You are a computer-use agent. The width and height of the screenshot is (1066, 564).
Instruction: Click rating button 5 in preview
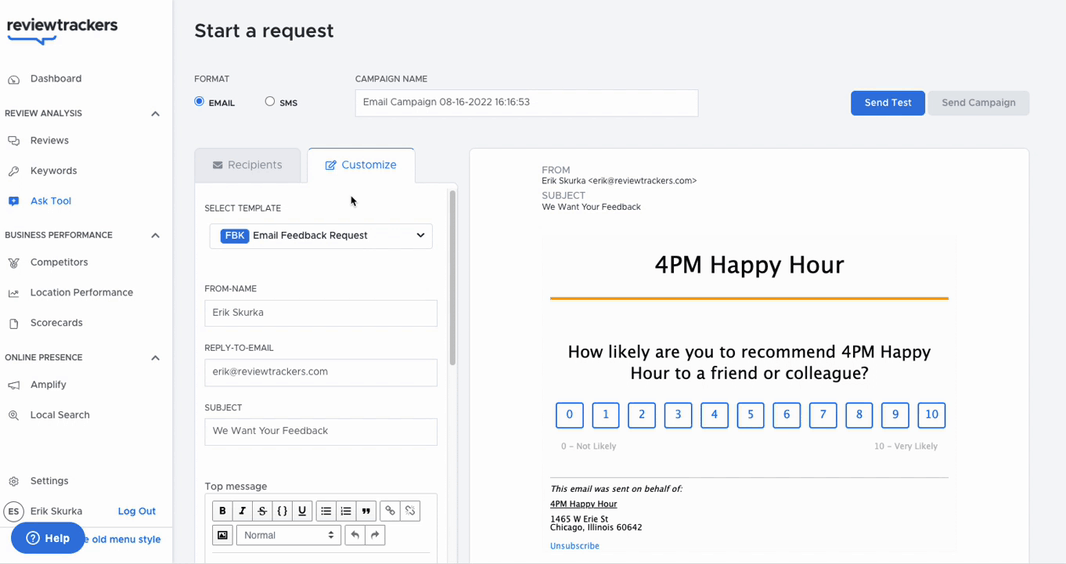(x=751, y=415)
